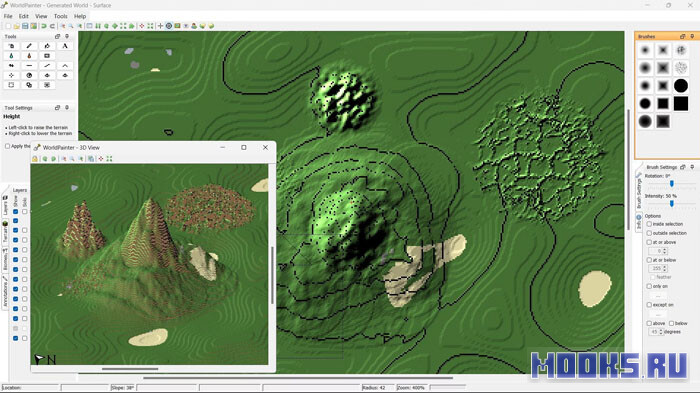Image resolution: width=700 pixels, height=393 pixels.
Task: Select the large solid black square brush
Action: click(681, 104)
